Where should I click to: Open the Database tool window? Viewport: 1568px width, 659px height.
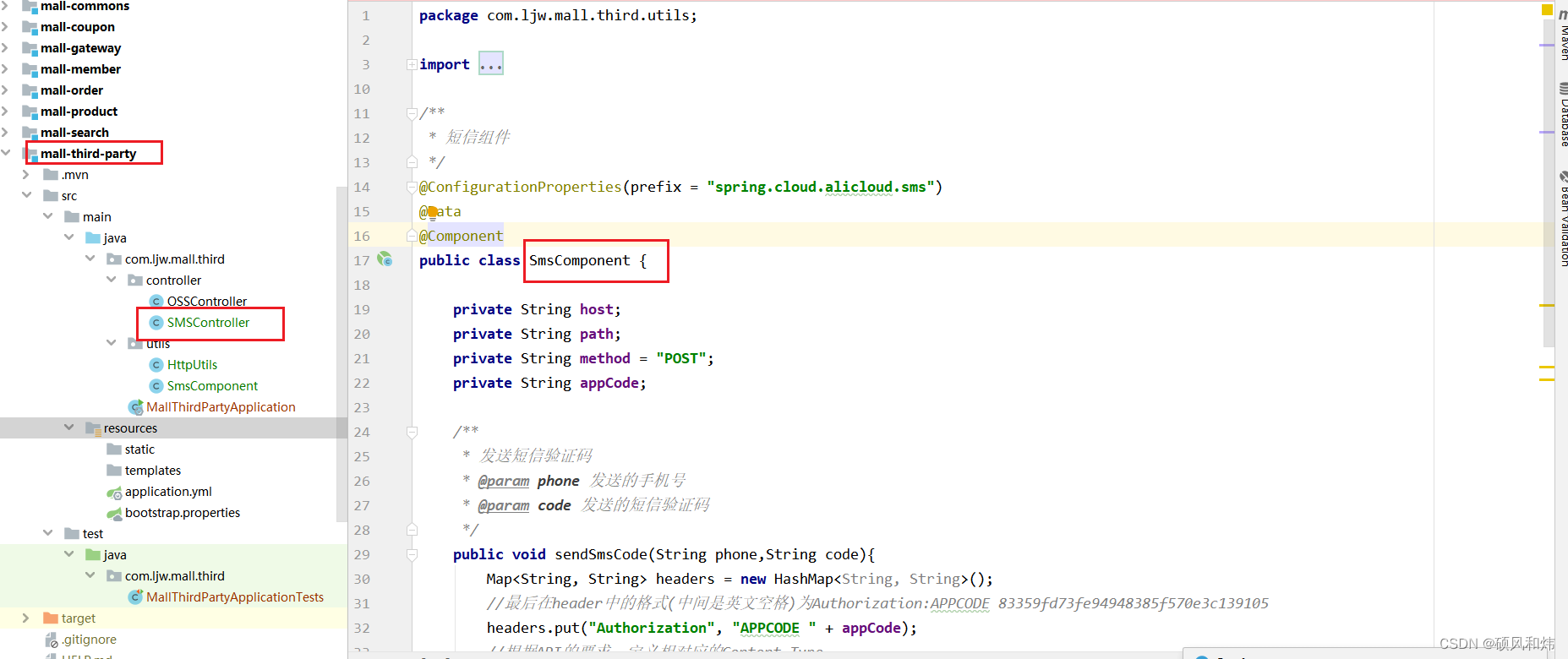point(1563,114)
